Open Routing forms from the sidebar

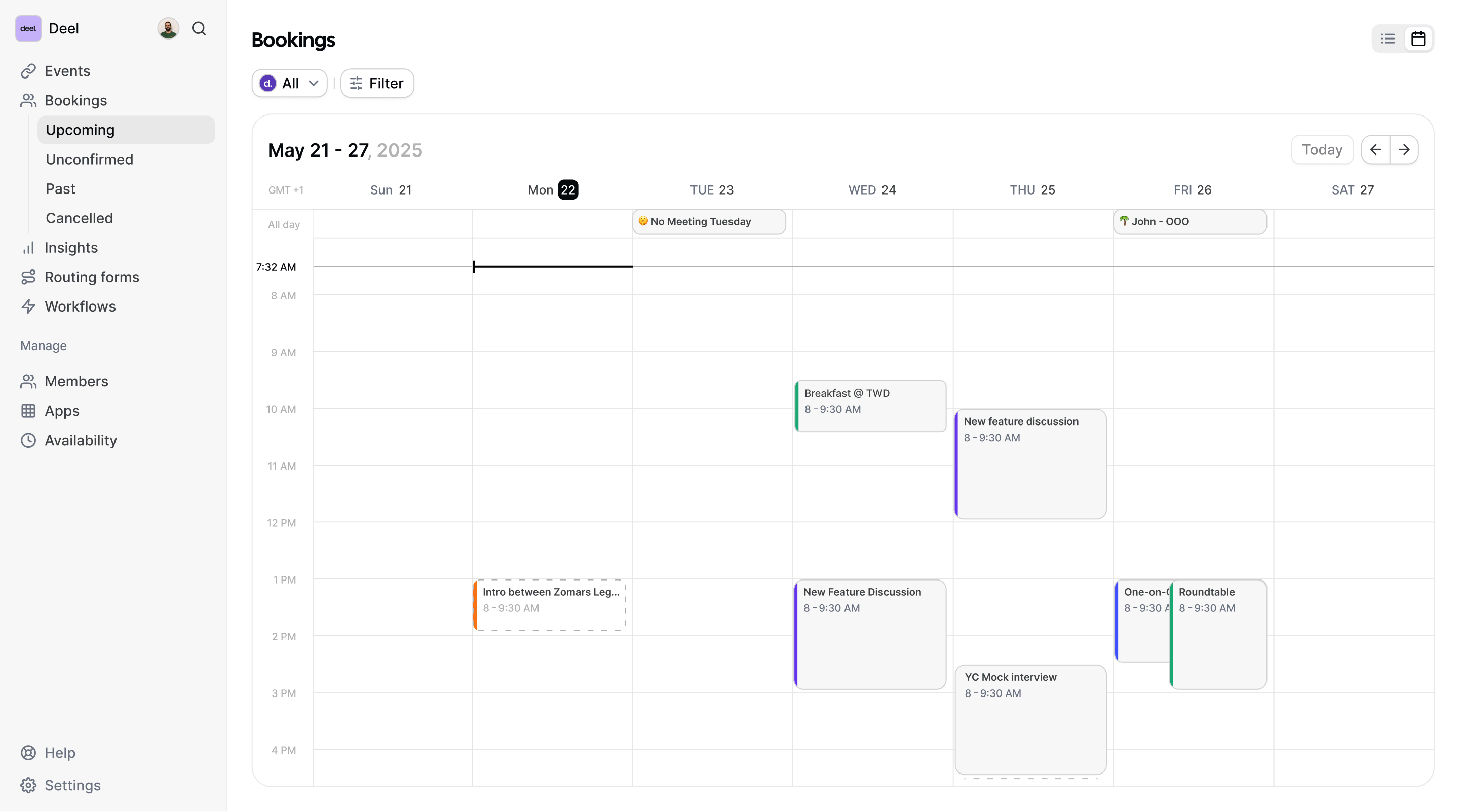coord(91,277)
